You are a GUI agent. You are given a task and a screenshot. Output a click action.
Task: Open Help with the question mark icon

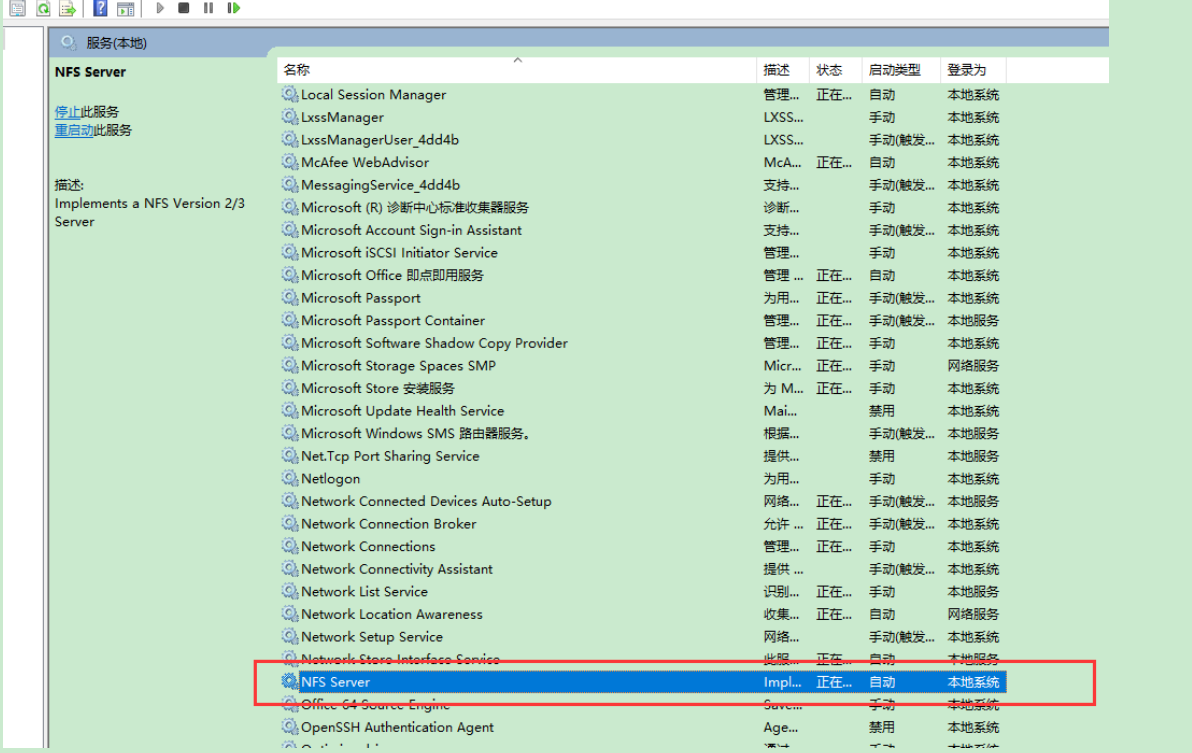[99, 8]
